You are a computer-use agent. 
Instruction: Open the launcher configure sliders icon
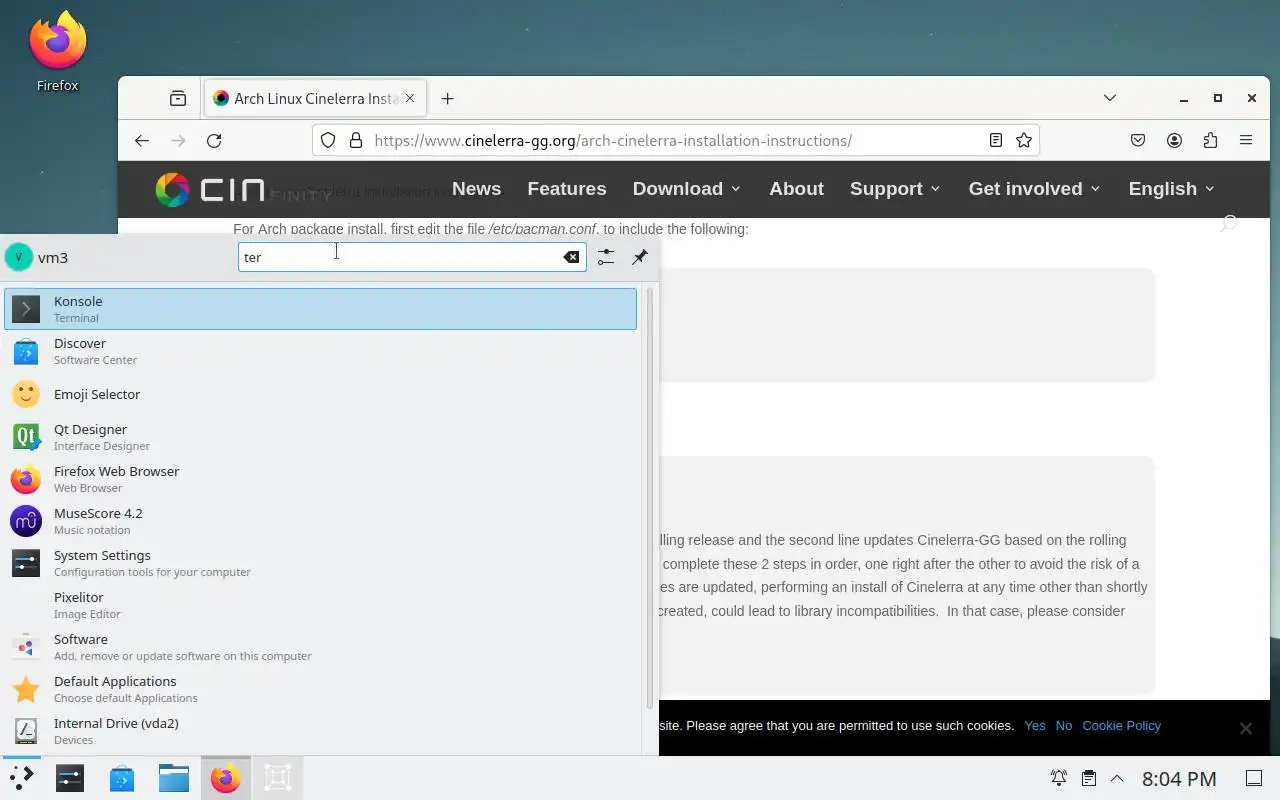coord(606,257)
